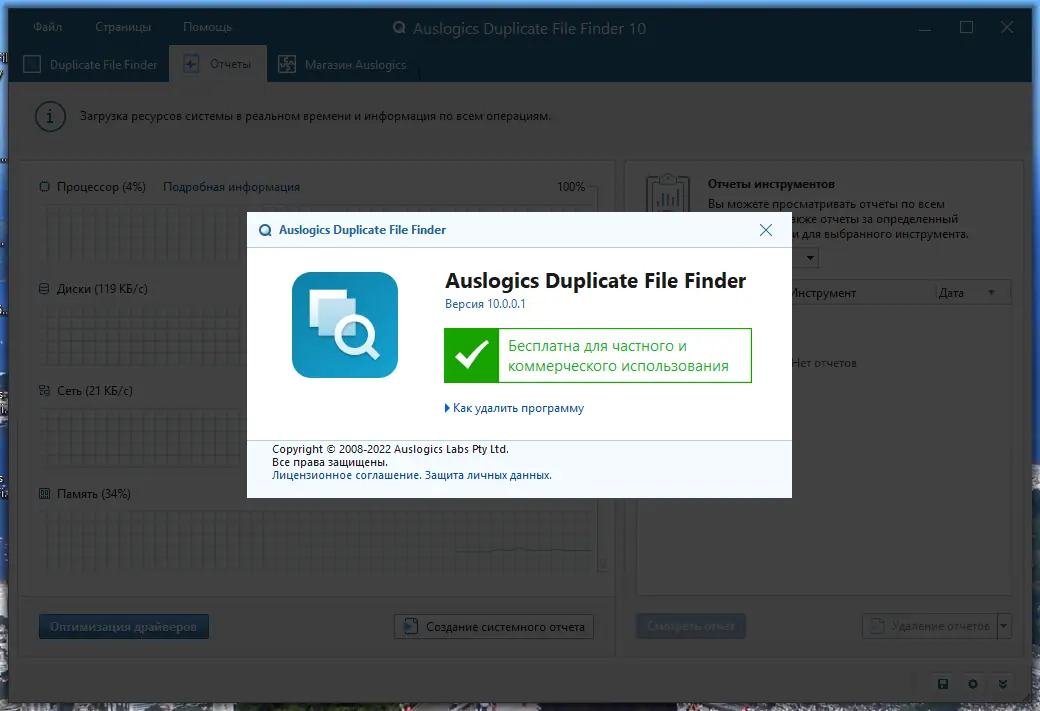Viewport: 1040px width, 711px height.
Task: Open the Помощь menu
Action: (x=208, y=27)
